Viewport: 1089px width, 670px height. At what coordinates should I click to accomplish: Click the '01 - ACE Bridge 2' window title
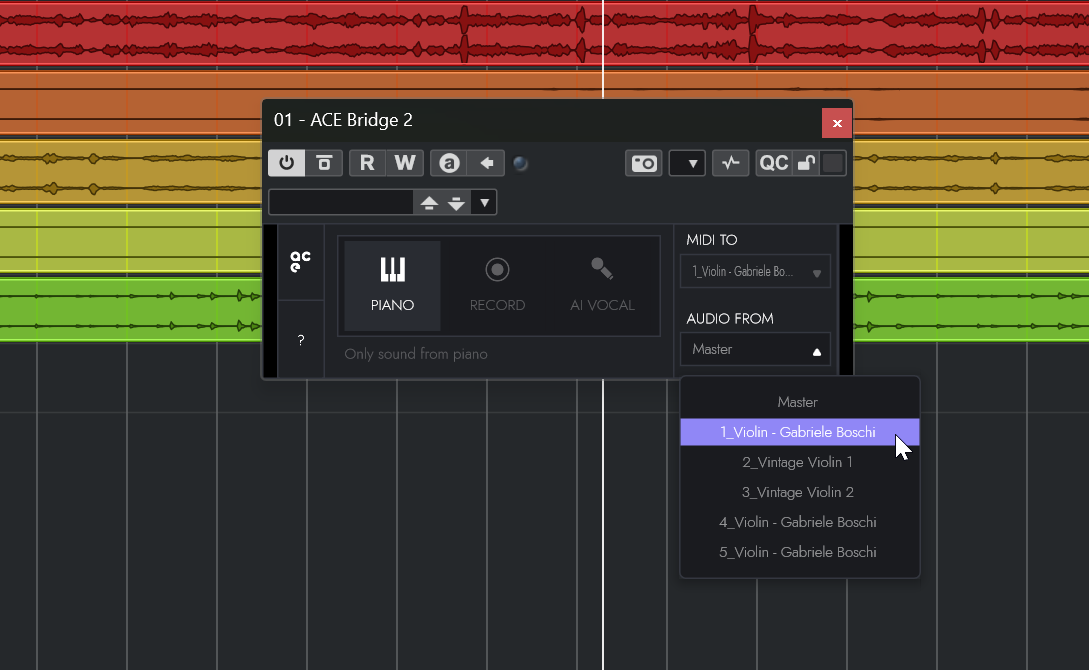[343, 120]
